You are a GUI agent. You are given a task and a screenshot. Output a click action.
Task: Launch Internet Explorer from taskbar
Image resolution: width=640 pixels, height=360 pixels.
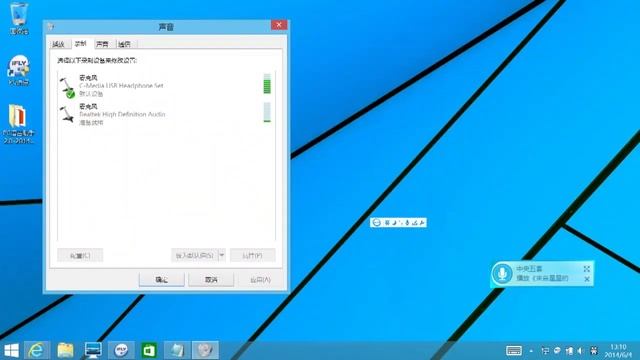[x=37, y=350]
